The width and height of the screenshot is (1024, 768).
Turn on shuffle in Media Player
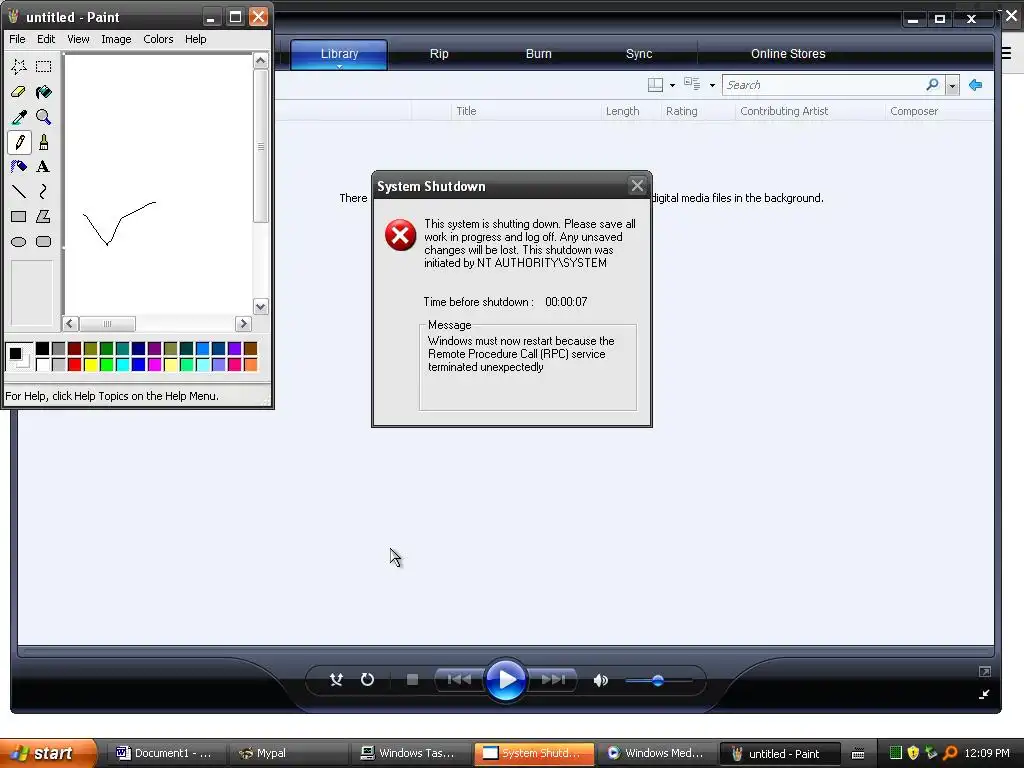click(336, 680)
